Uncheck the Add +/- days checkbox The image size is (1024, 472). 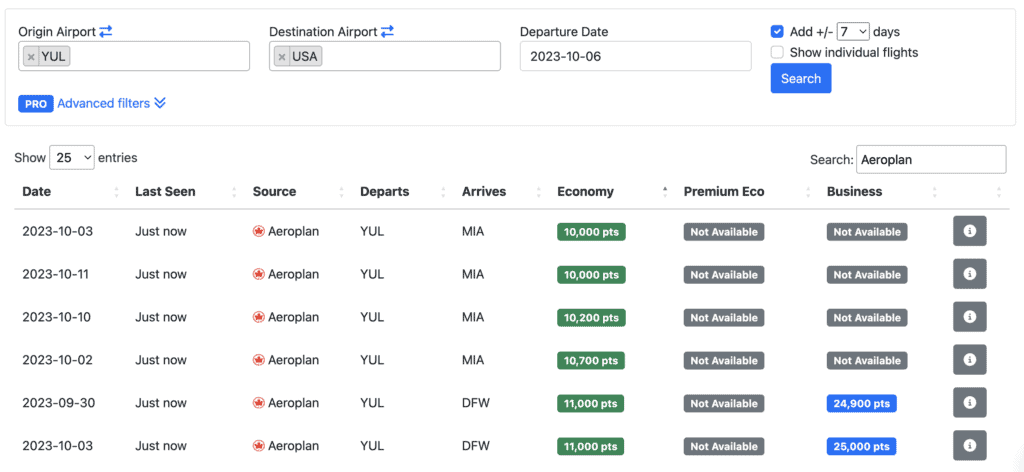(x=777, y=31)
